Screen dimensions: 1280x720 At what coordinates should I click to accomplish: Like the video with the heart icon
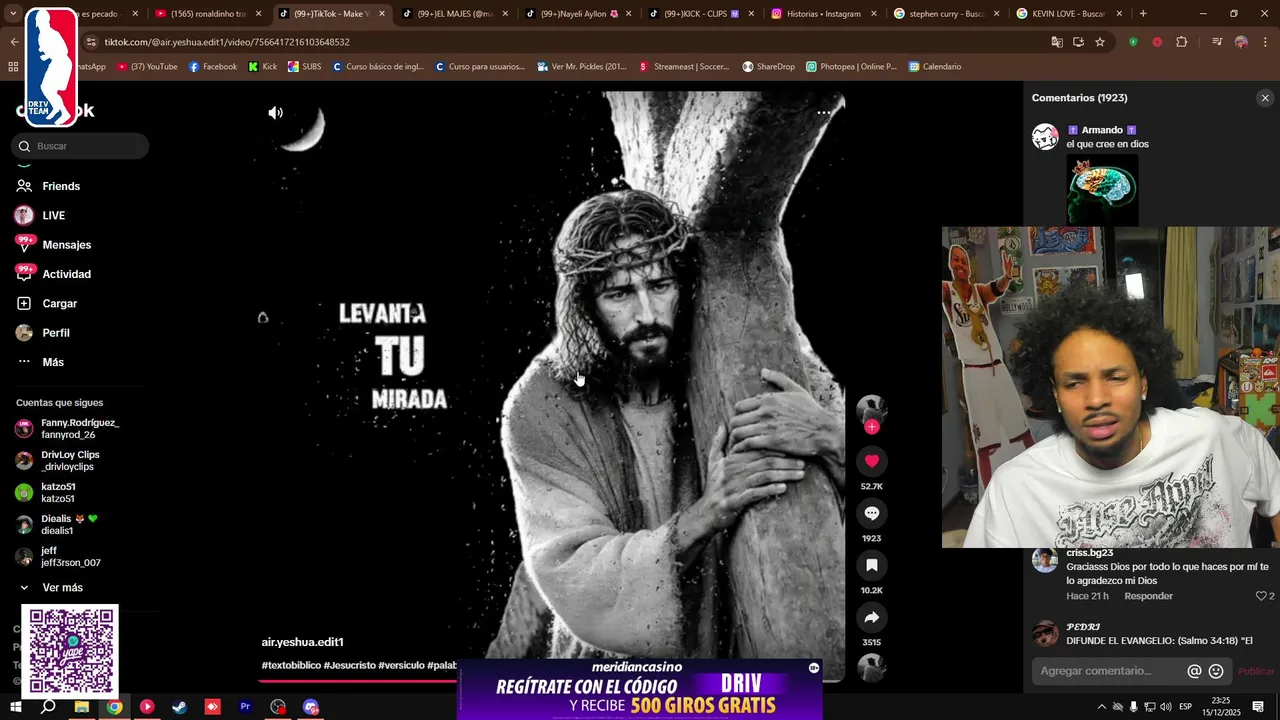[x=872, y=461]
